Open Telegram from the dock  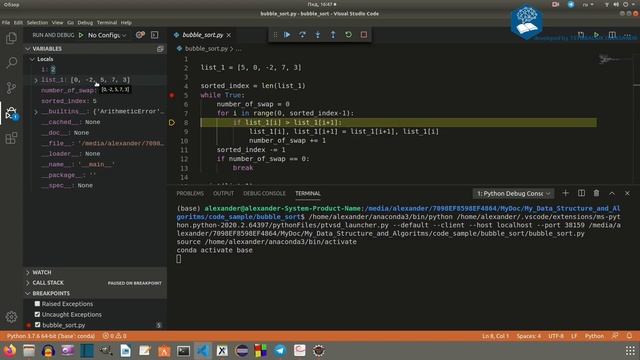[280, 351]
